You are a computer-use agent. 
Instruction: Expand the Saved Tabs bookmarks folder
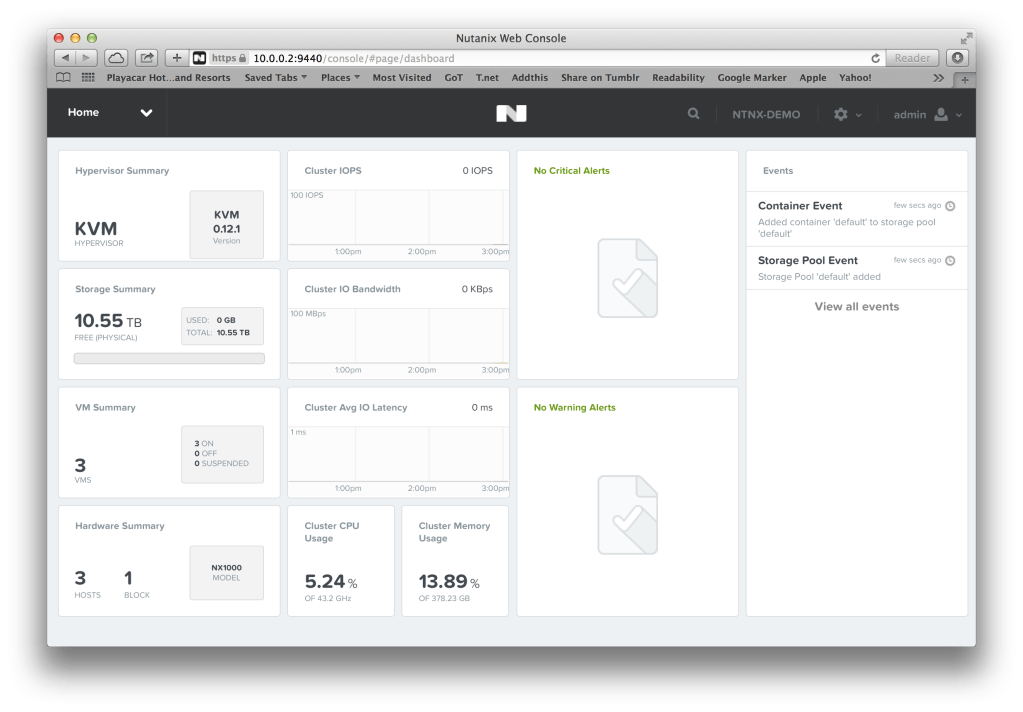pos(274,77)
